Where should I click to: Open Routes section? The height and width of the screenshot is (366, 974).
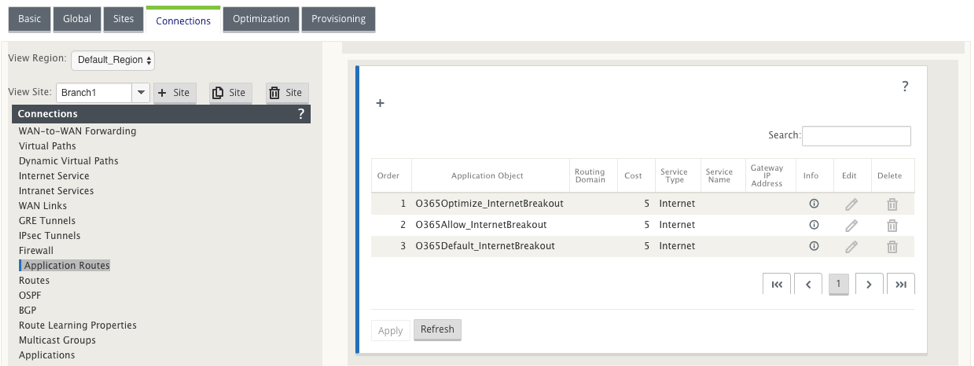34,280
